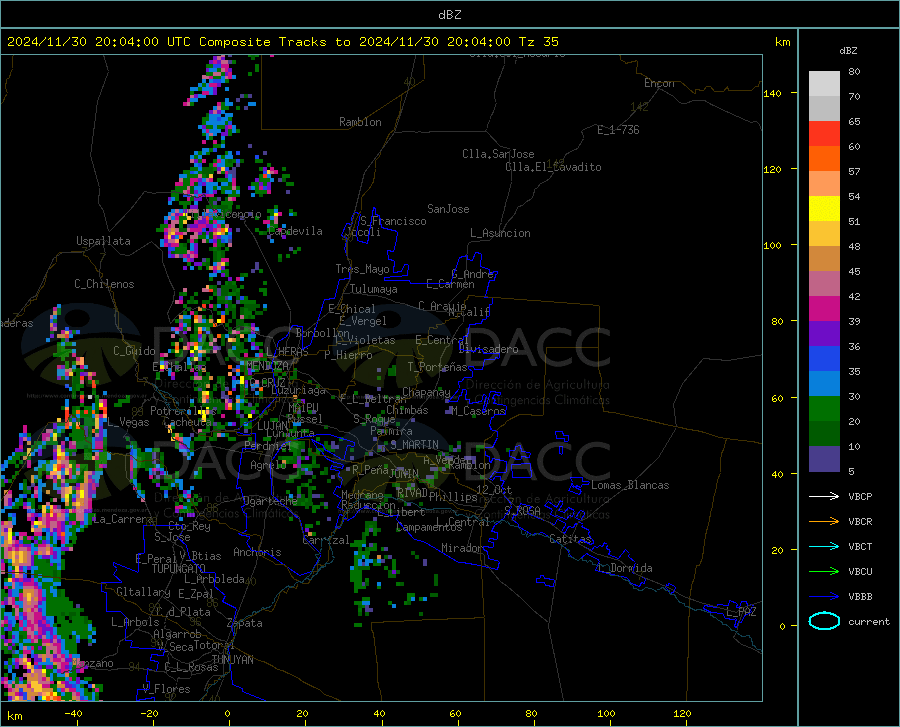The image size is (900, 727).
Task: Click the S_MARTIN label on map
Action: point(414,445)
